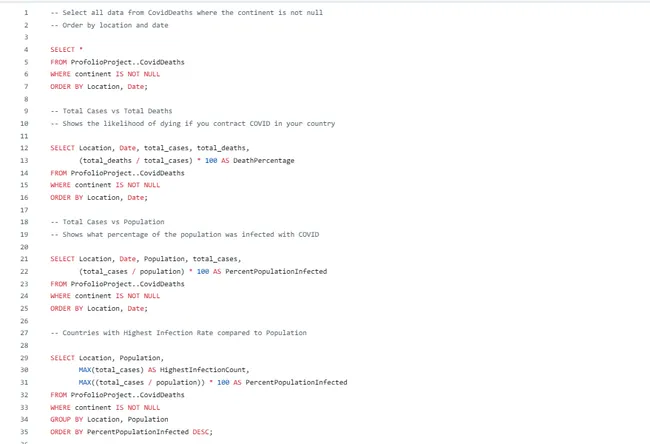This screenshot has width=650, height=444.
Task: Click 'WHERE continent IS NOT NULL' on line 6
Action: 105,74
